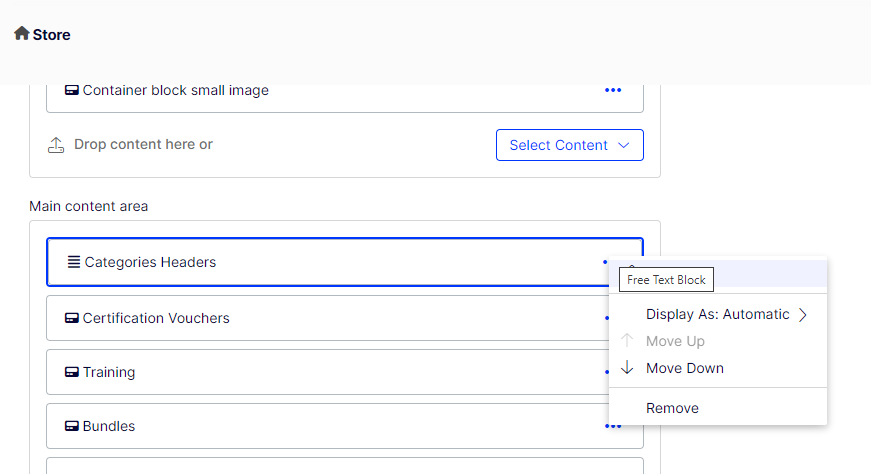Select the Certification Vouchers block
The width and height of the screenshot is (871, 474).
click(x=156, y=319)
